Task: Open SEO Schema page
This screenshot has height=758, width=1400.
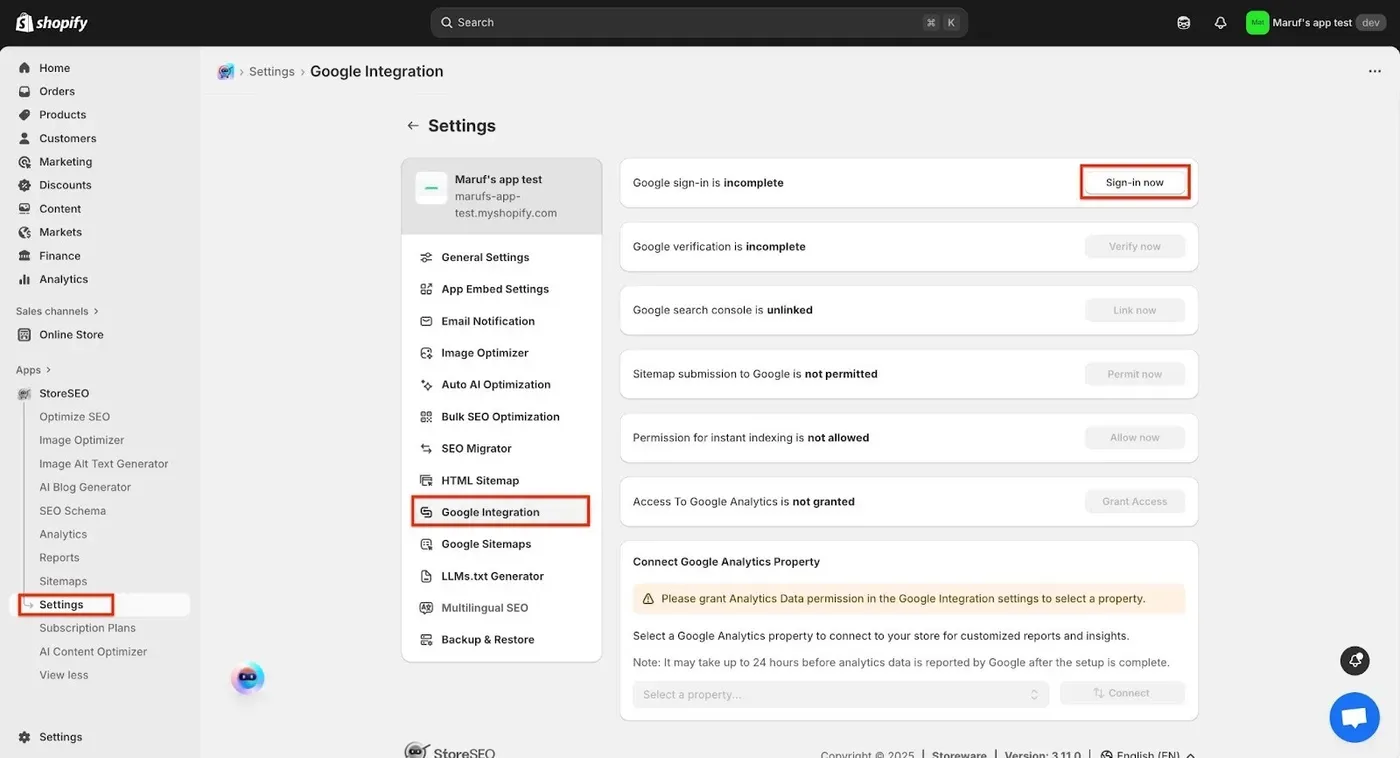Action: point(72,511)
